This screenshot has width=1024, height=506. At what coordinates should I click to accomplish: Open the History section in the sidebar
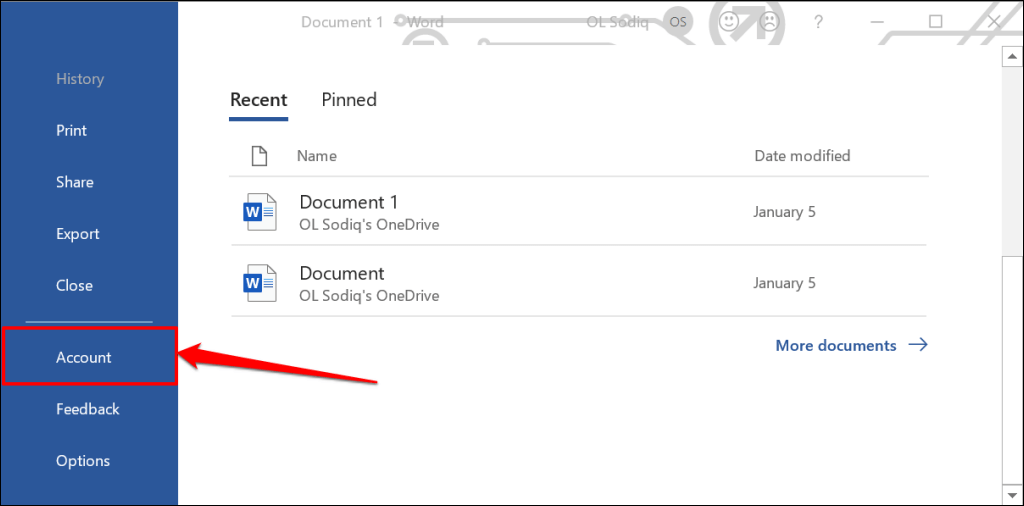coord(80,79)
